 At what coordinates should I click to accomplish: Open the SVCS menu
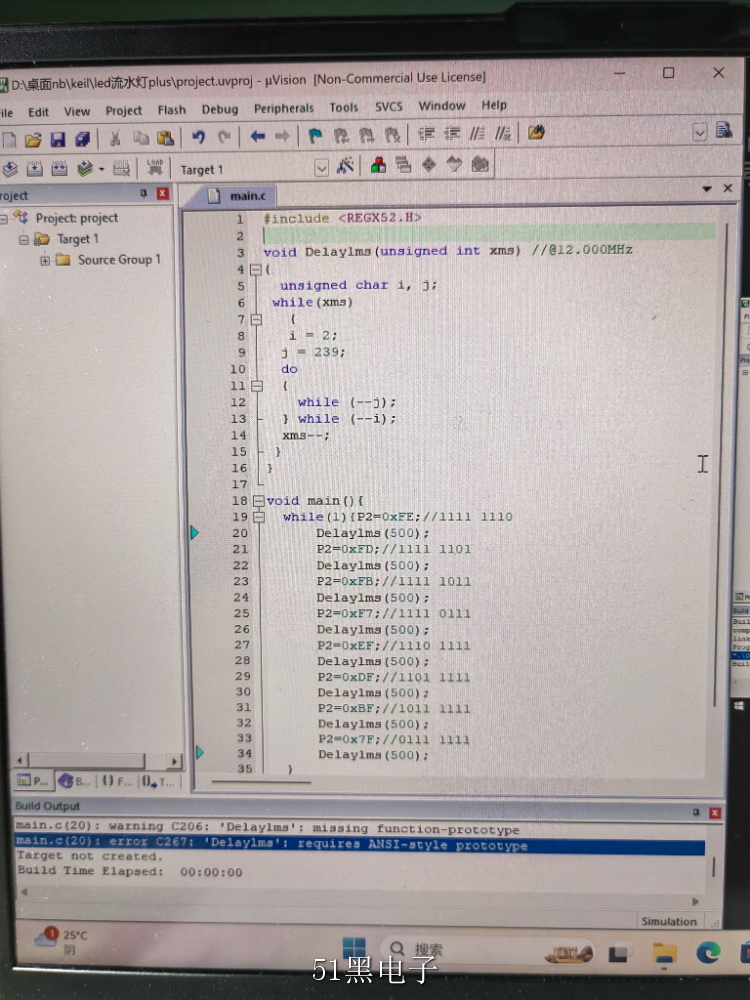click(389, 107)
